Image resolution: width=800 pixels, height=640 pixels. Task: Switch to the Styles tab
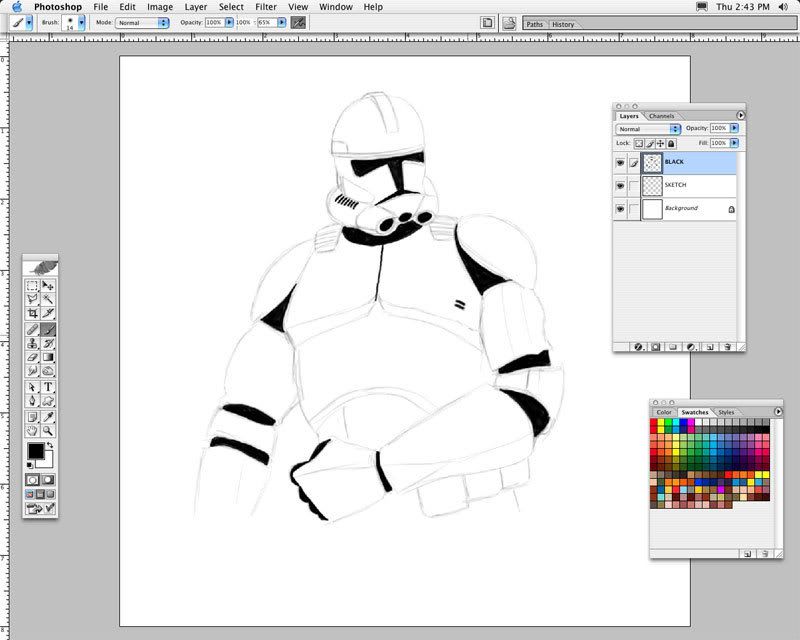(x=726, y=412)
